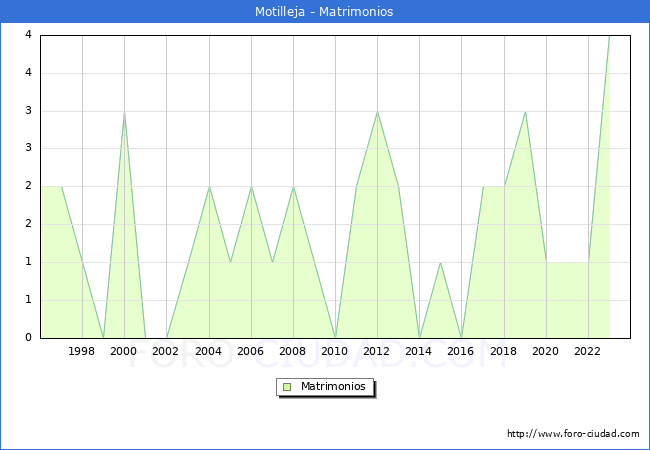650x450 pixels.
Task: Click the 0 y-axis label
Action: coord(28,337)
